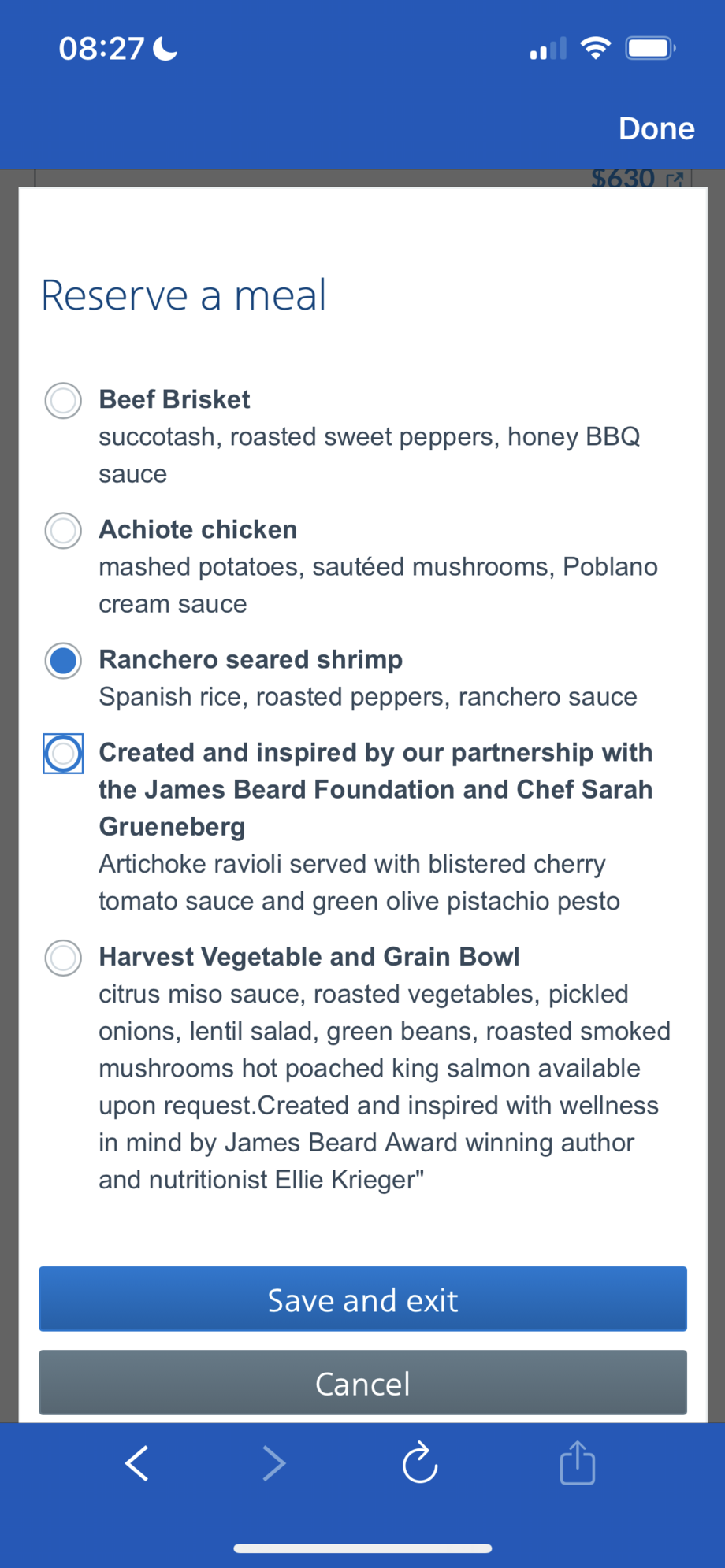The width and height of the screenshot is (725, 1568).
Task: Choose the Achiote chicken radio option
Action: click(x=63, y=530)
